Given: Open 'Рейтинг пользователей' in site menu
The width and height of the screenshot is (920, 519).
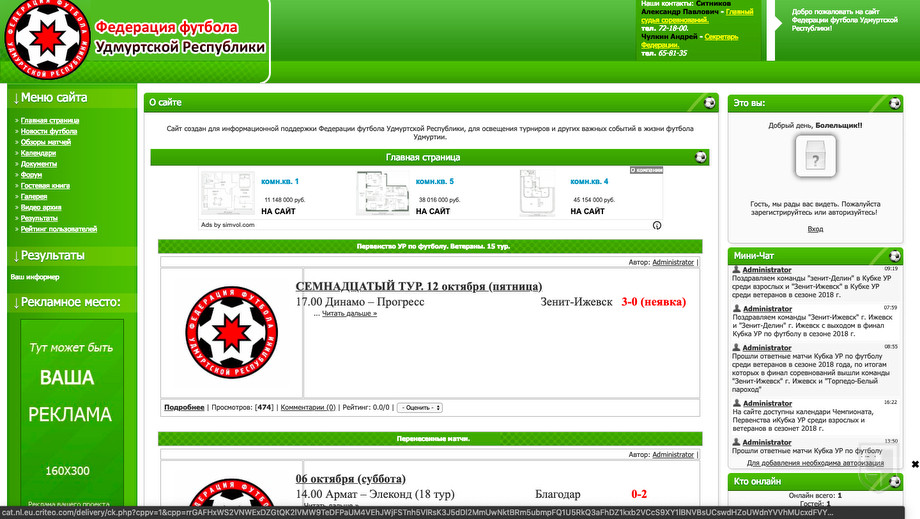Looking at the screenshot, I should click(59, 229).
